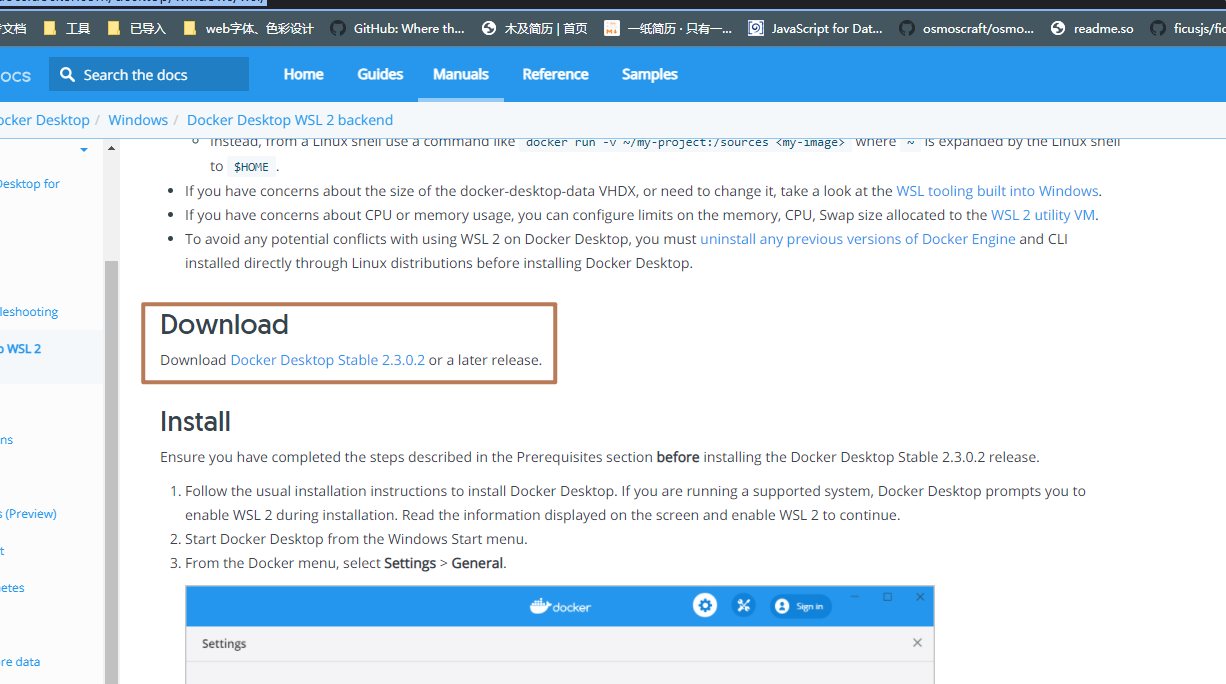Click the Docker Desktop Stable 2.3.0.2 download link

click(328, 360)
